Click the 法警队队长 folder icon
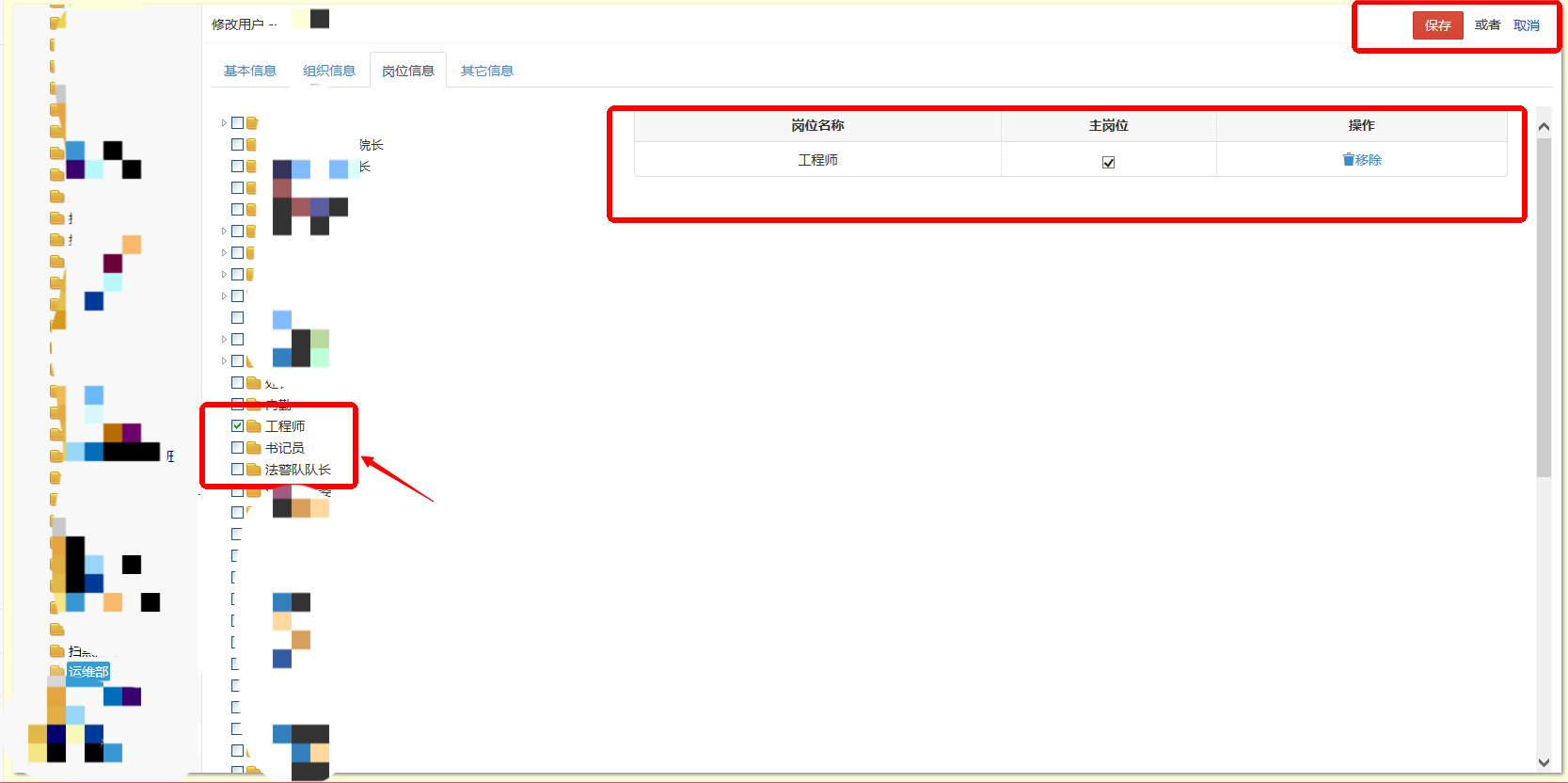This screenshot has height=783, width=1568. click(x=254, y=470)
